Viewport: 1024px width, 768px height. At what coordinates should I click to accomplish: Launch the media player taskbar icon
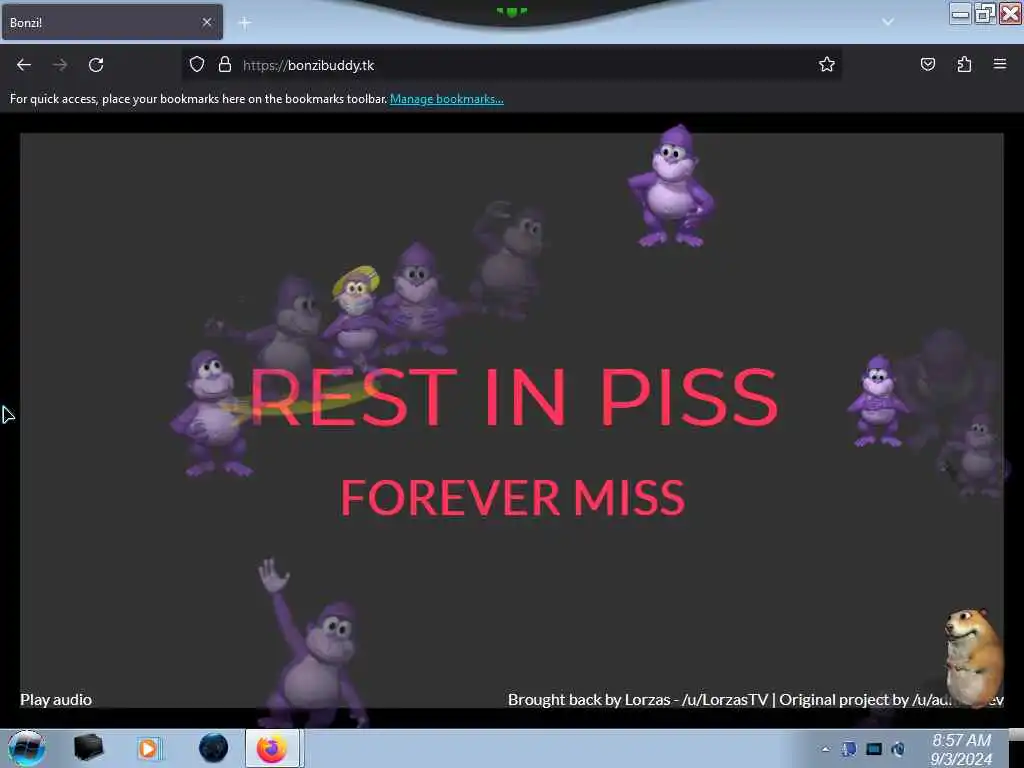(149, 748)
